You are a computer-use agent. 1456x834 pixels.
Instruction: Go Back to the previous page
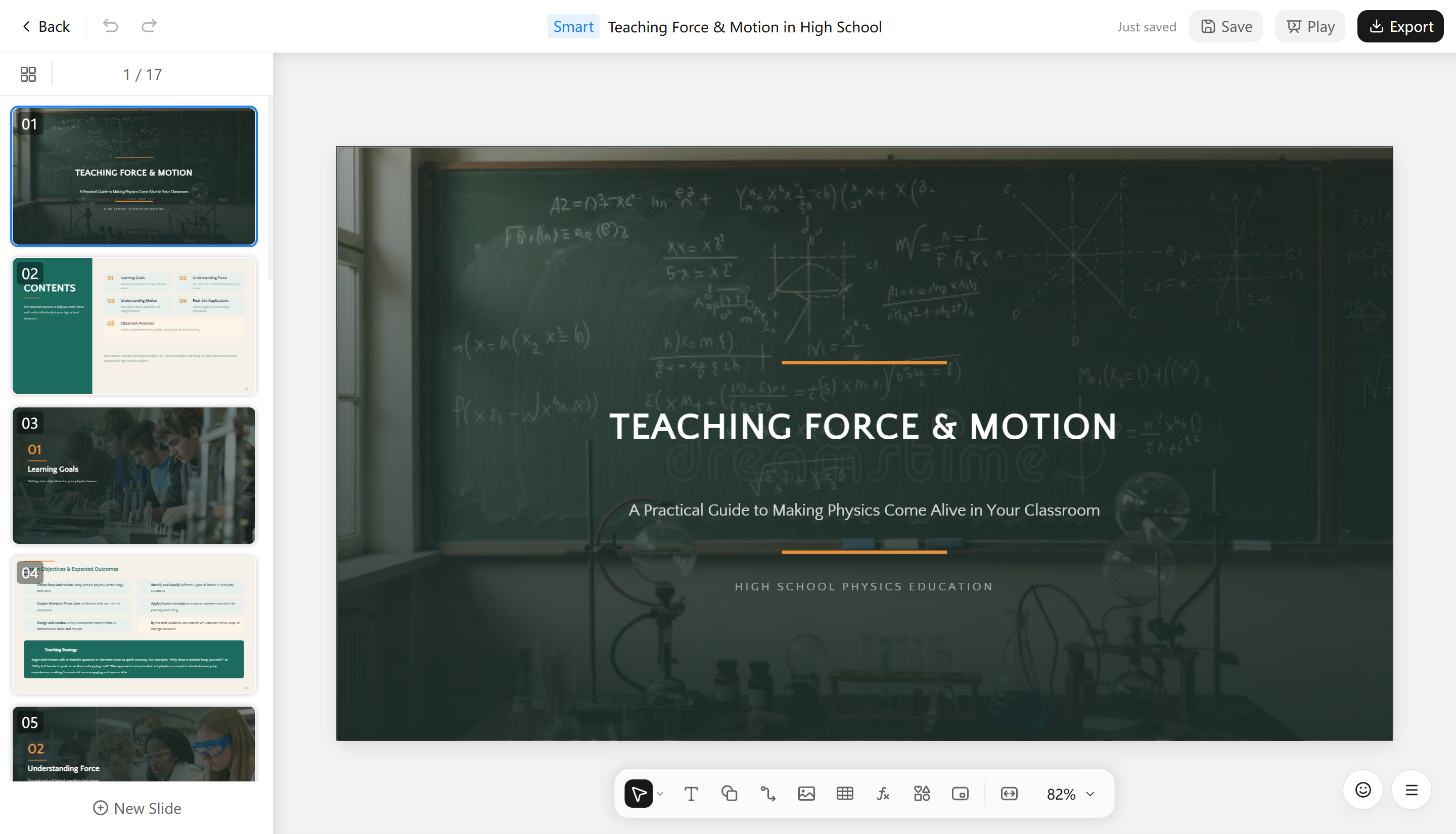[x=46, y=26]
